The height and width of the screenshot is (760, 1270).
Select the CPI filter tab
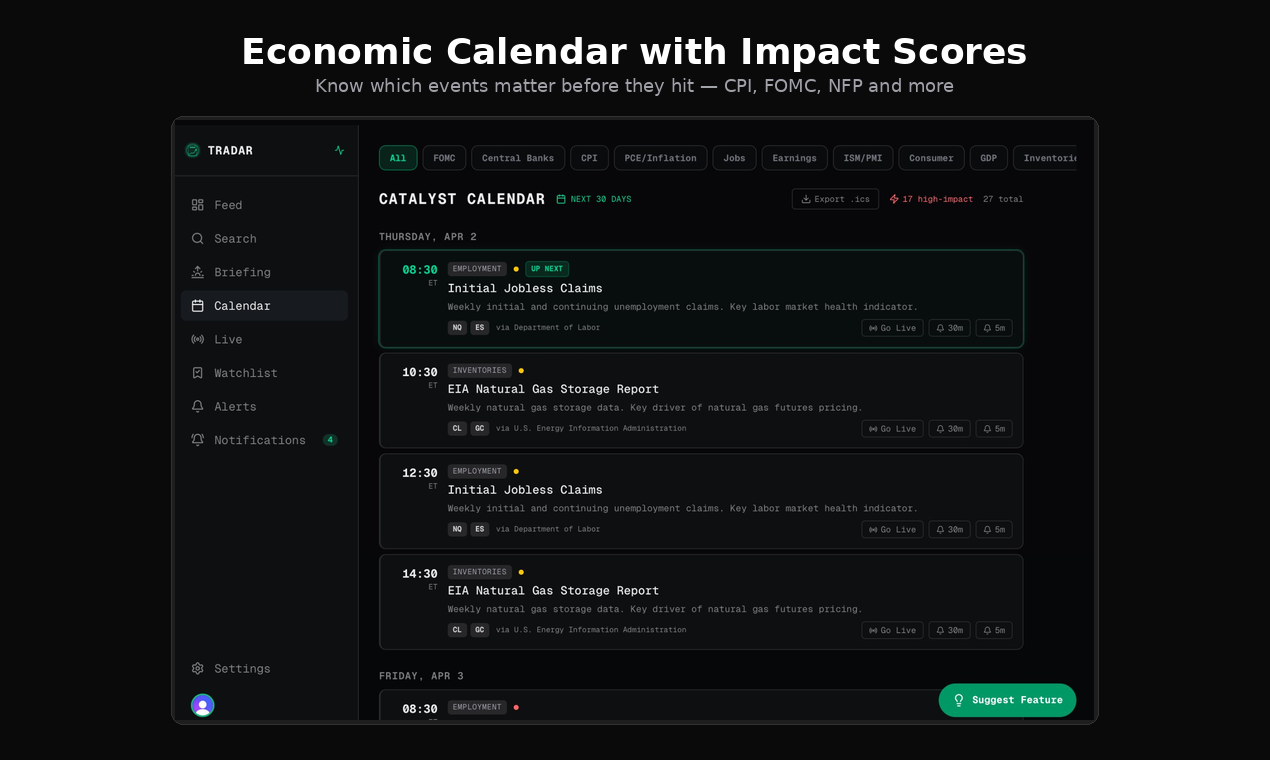point(589,158)
